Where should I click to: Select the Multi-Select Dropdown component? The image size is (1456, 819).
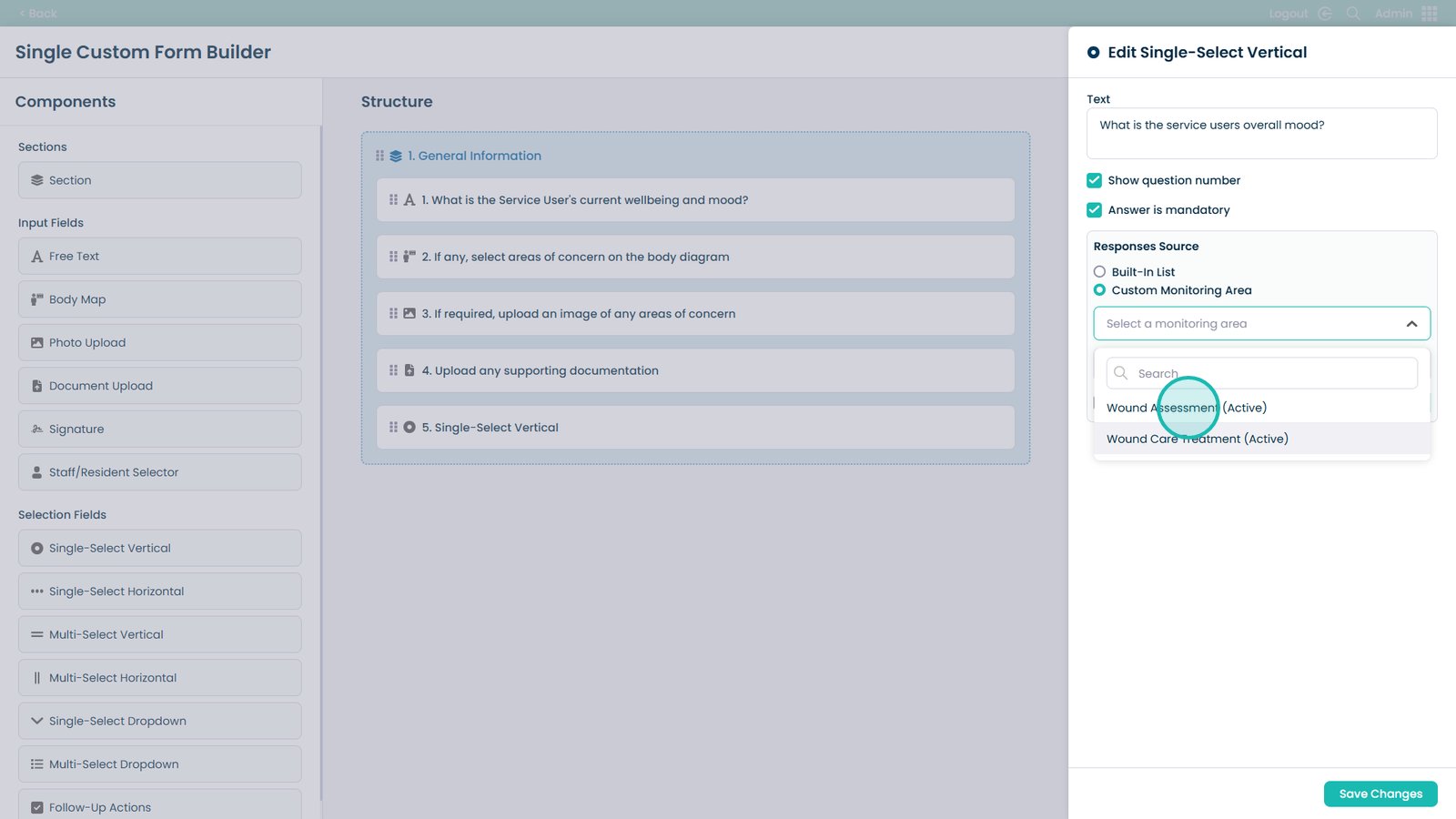(x=160, y=764)
